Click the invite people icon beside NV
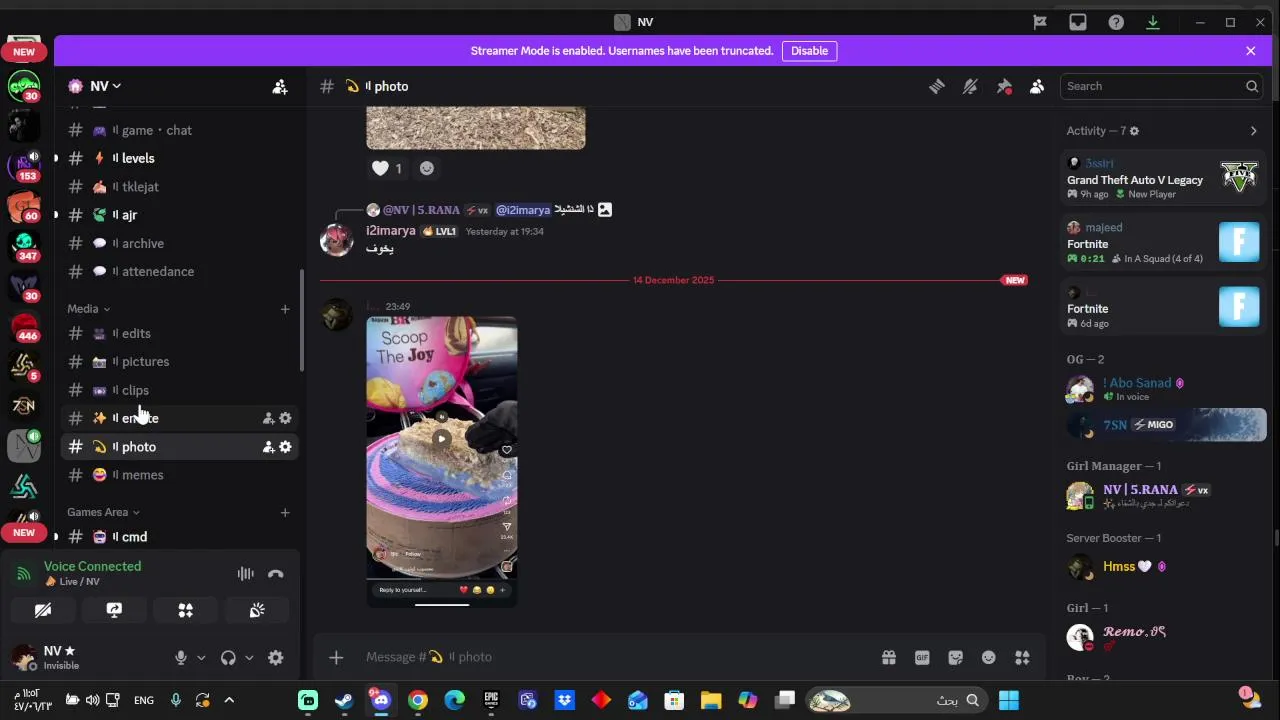Screen dimensions: 1280x720 pos(280,87)
